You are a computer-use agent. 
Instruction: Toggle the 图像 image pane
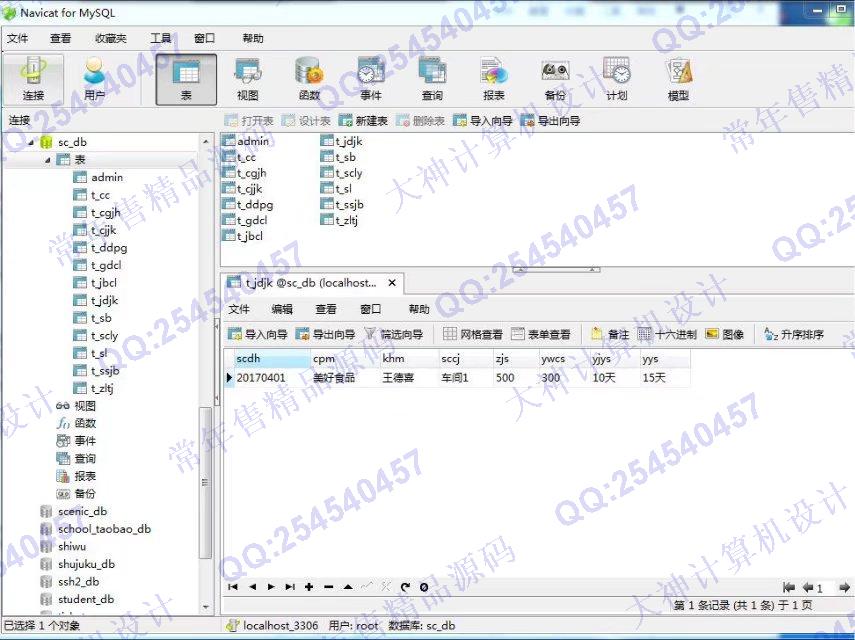tap(725, 334)
